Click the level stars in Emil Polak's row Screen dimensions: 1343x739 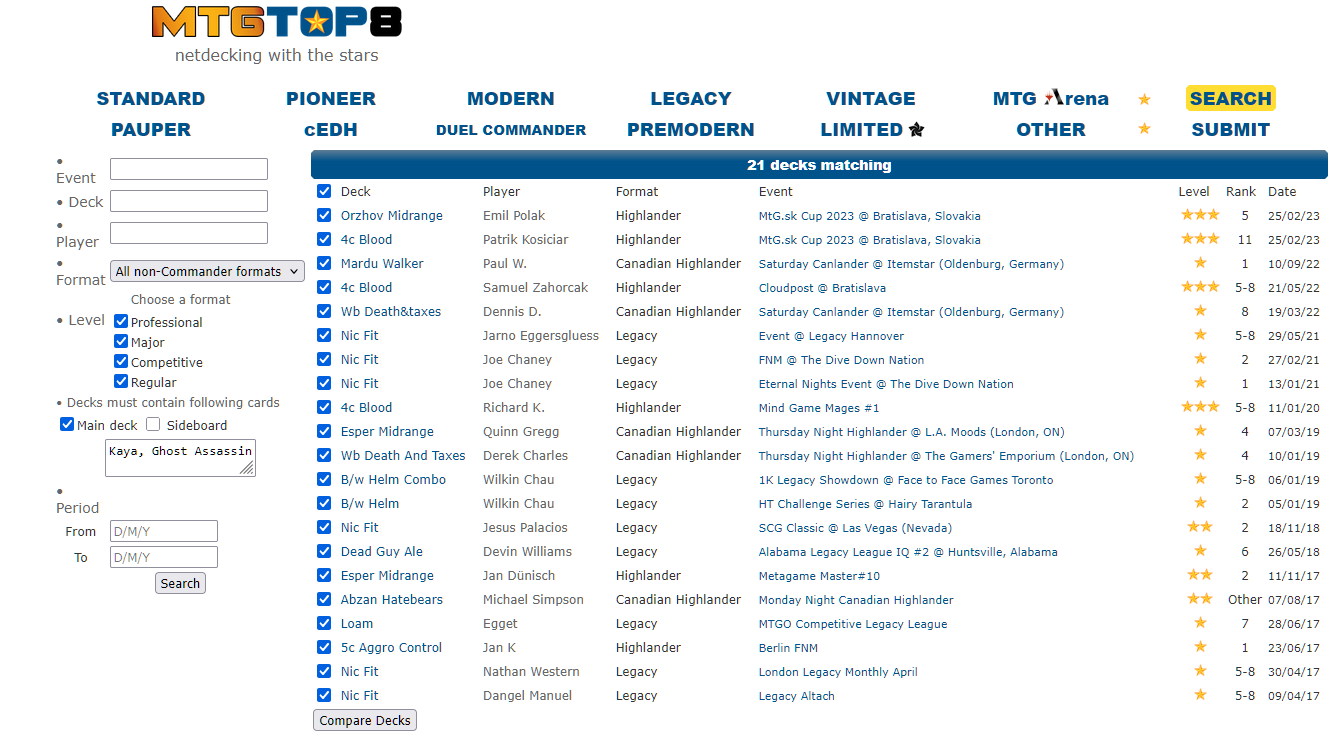(x=1200, y=215)
